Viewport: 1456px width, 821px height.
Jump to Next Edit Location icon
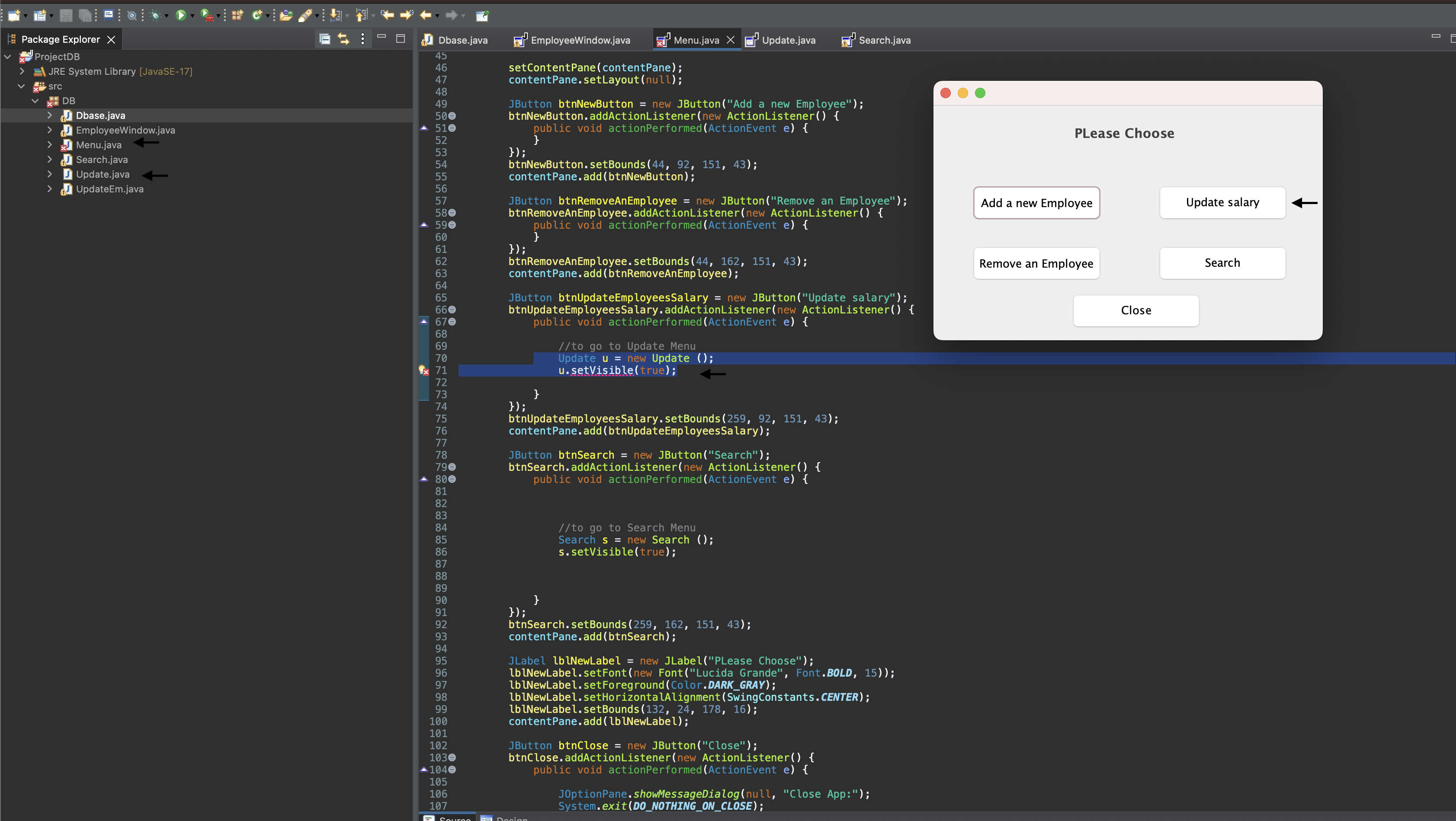(407, 15)
